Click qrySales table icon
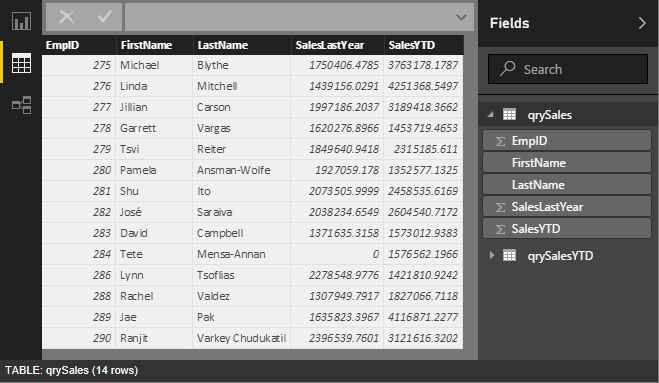This screenshot has width=659, height=383. (509, 114)
